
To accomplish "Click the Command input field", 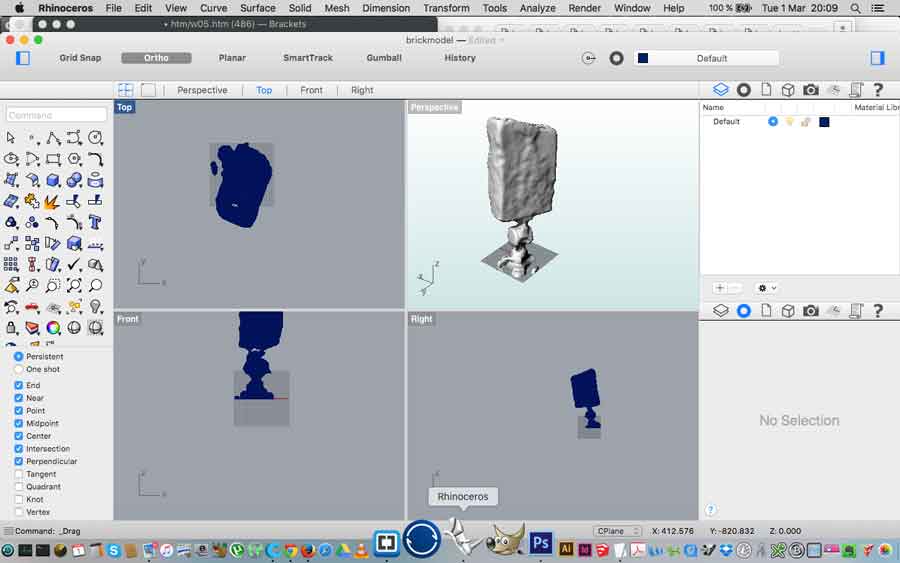I will (x=56, y=115).
